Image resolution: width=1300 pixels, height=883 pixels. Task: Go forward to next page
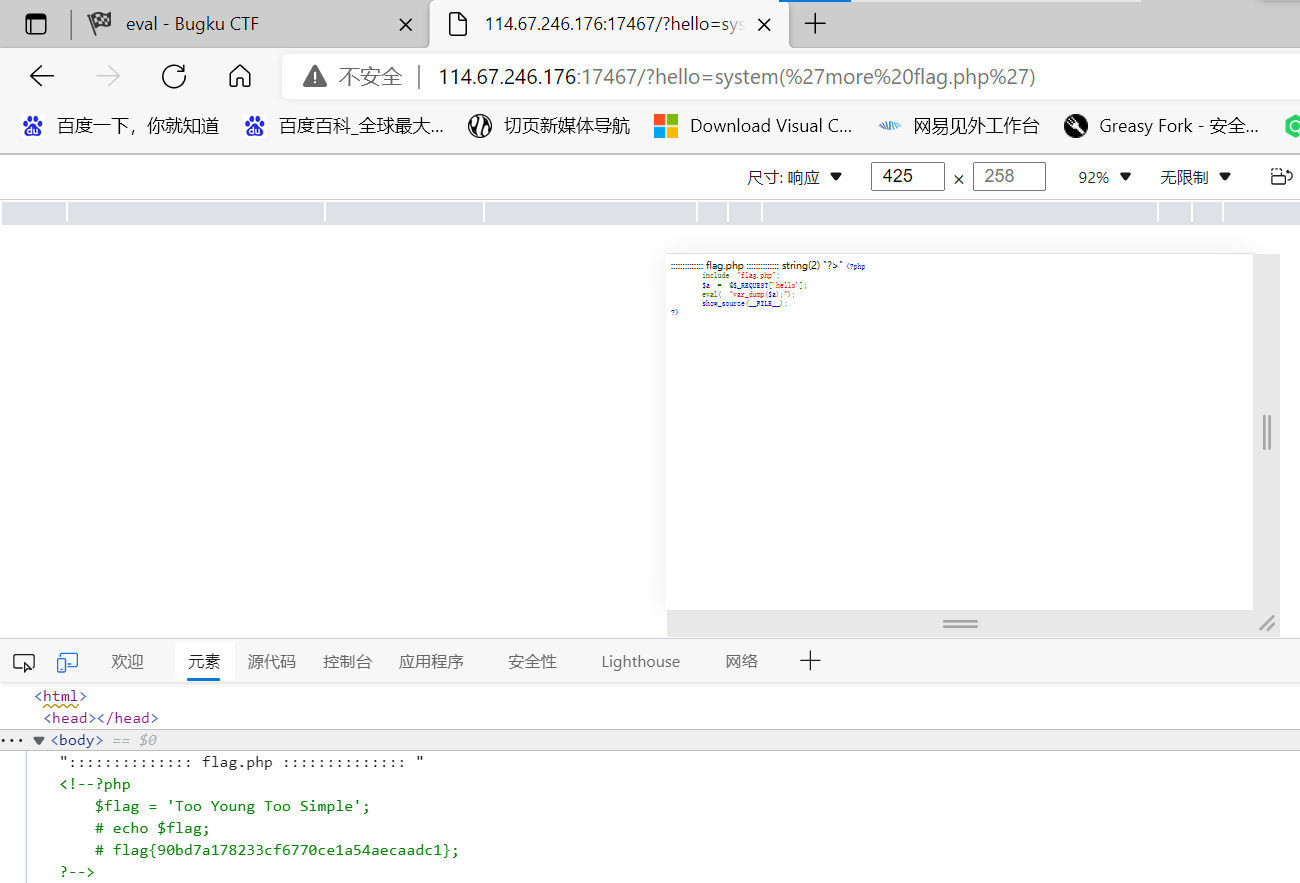tap(107, 76)
